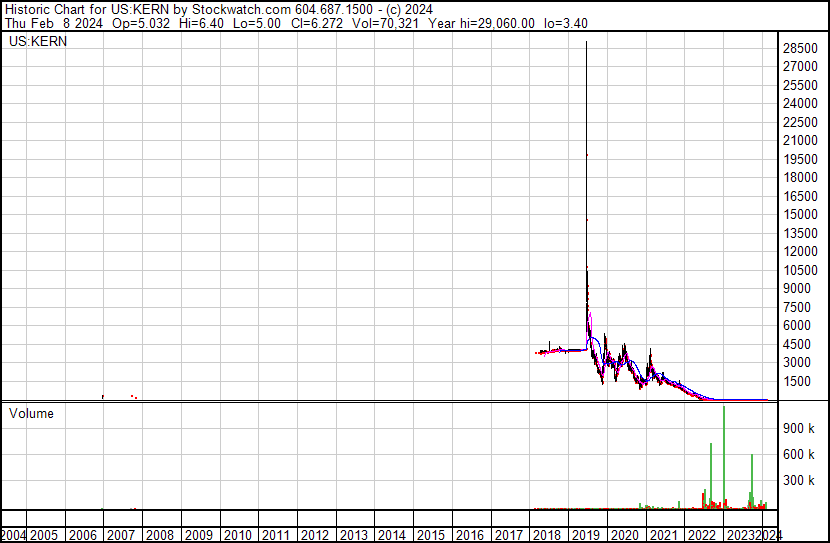Select the 2004 year label on the axis

[13, 535]
